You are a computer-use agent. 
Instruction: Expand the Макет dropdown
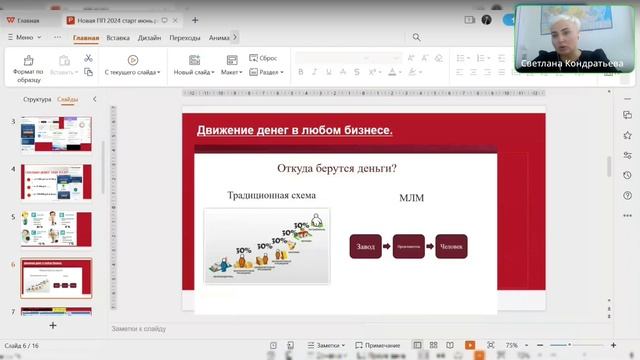241,72
